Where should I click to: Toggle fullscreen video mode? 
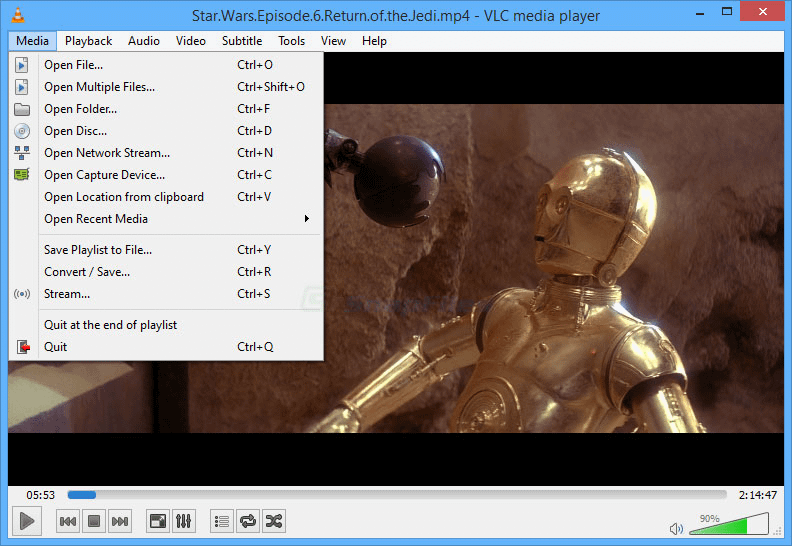click(x=158, y=521)
